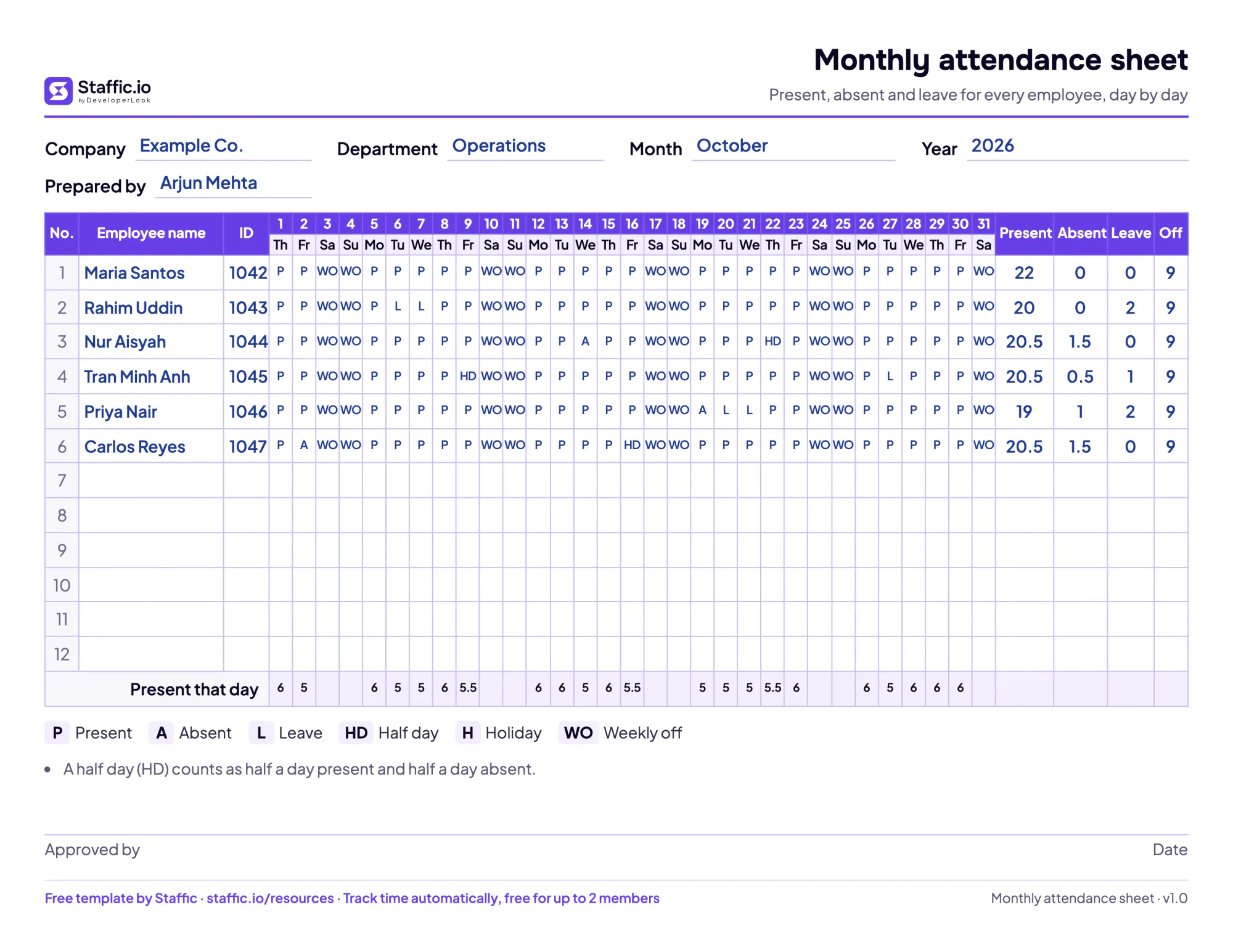Screen dimensions: 1233x952
Task: Click employee ID '1047'
Action: pyautogui.click(x=248, y=447)
